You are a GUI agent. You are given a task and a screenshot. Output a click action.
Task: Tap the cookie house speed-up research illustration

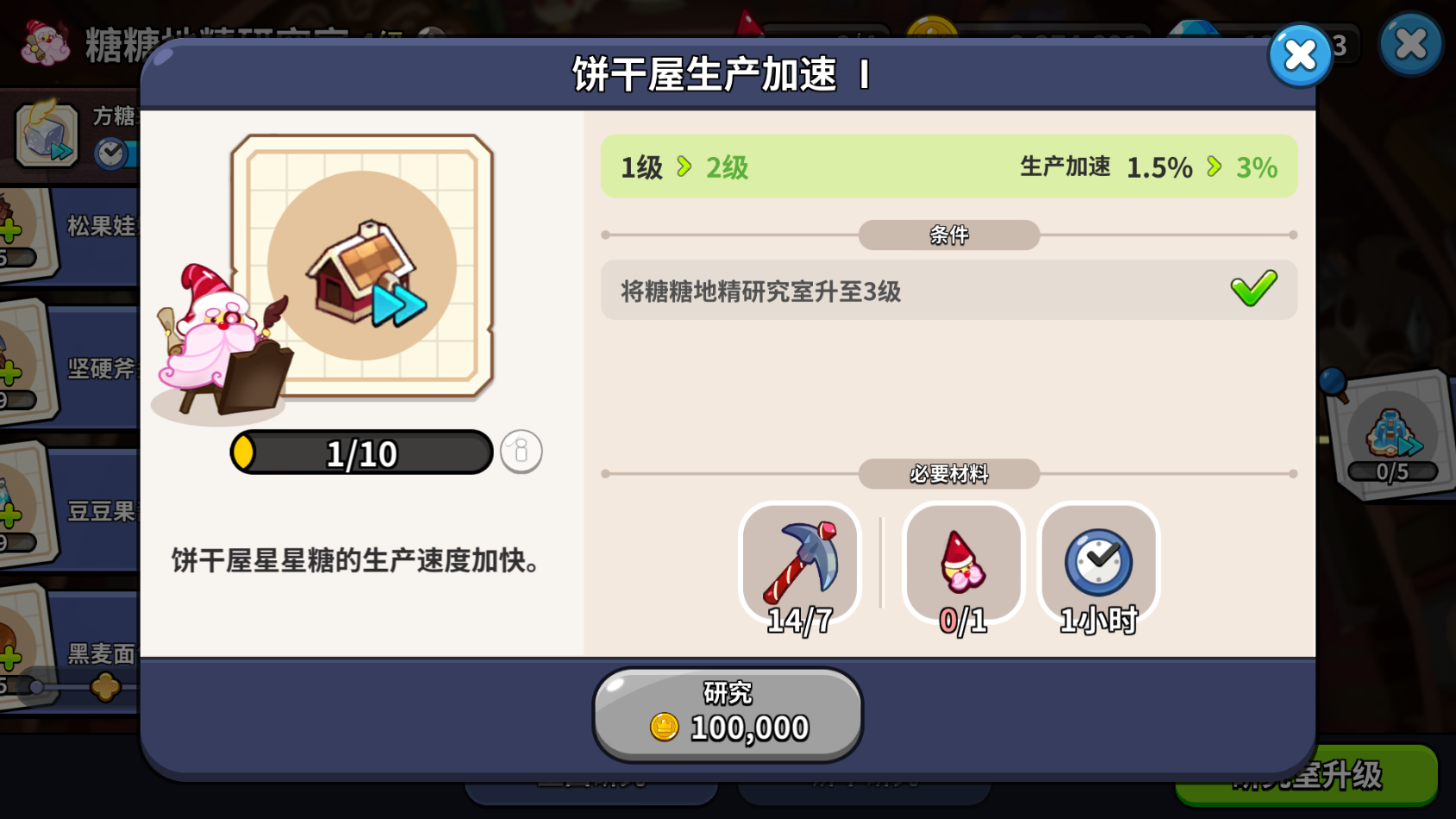[x=363, y=266]
